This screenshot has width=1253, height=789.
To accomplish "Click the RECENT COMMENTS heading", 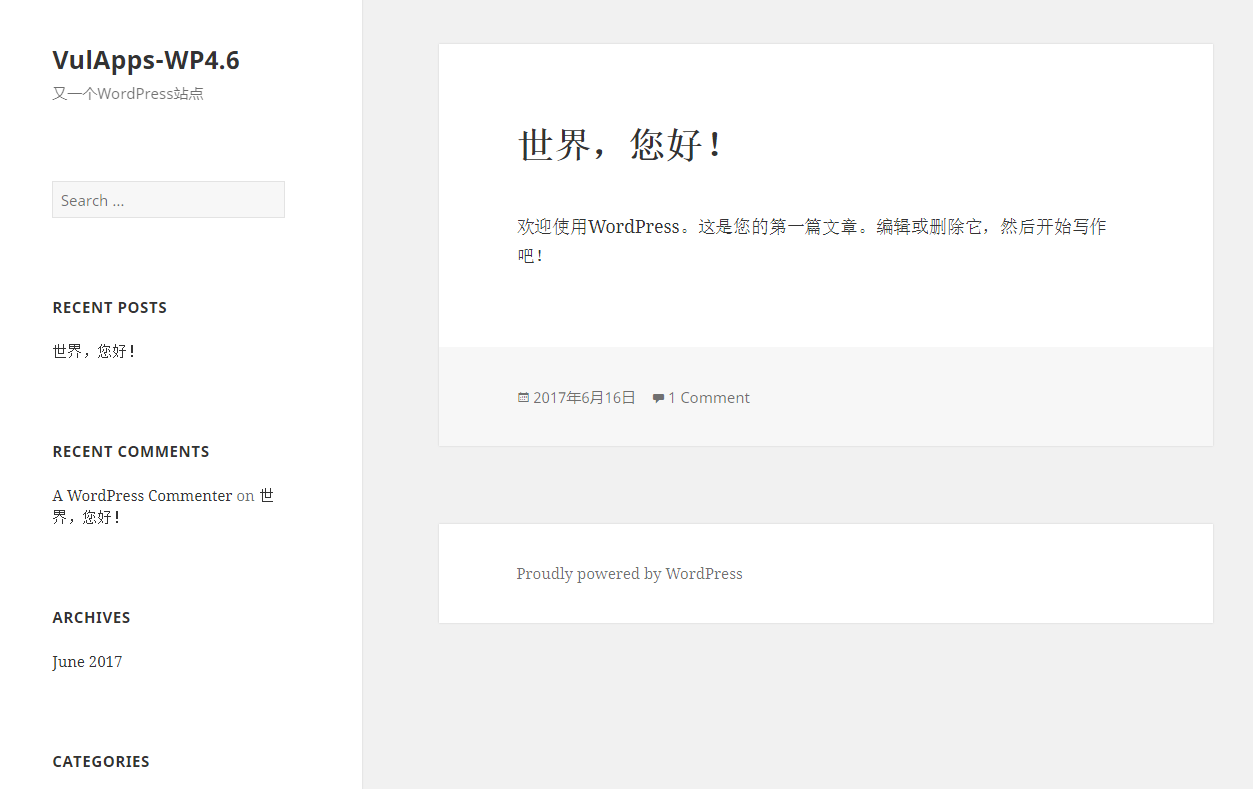I will (x=131, y=452).
